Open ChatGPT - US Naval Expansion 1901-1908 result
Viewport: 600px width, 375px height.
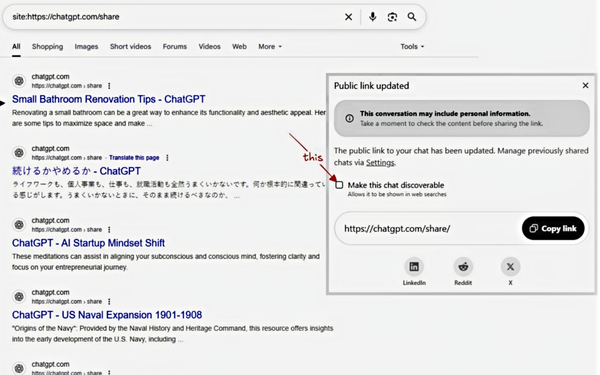point(107,315)
